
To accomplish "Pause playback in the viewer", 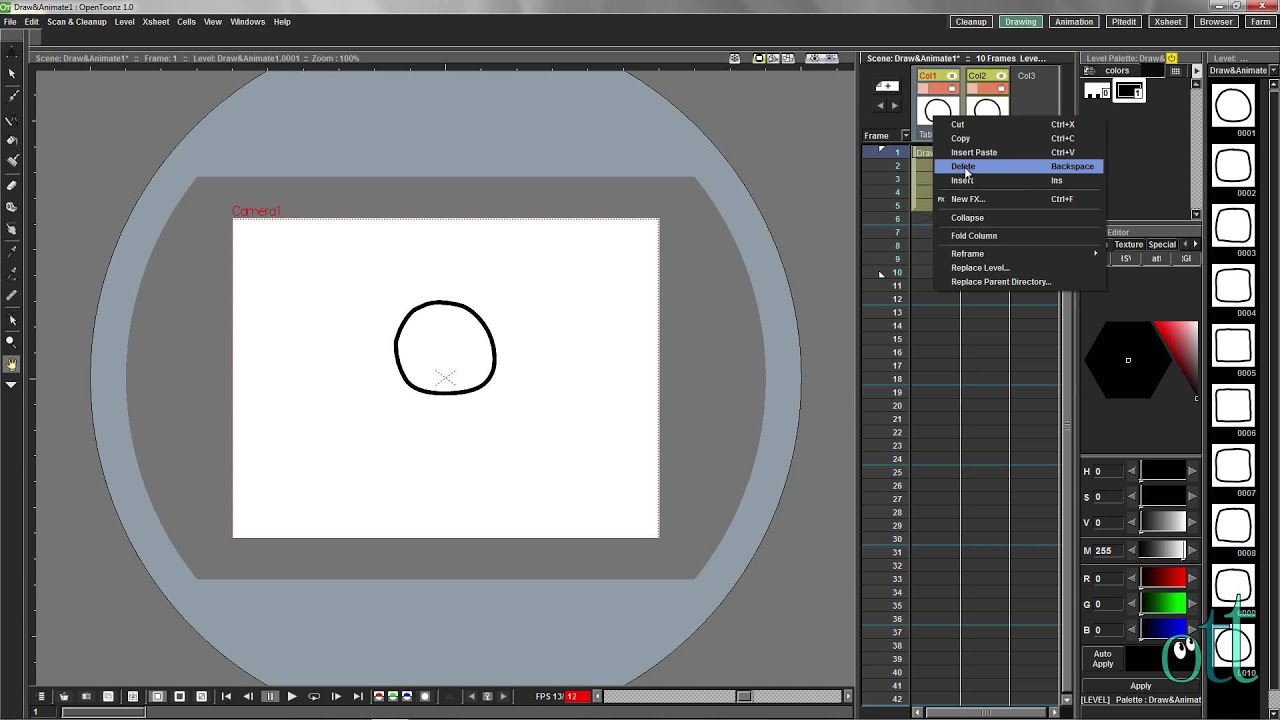I will click(x=270, y=696).
